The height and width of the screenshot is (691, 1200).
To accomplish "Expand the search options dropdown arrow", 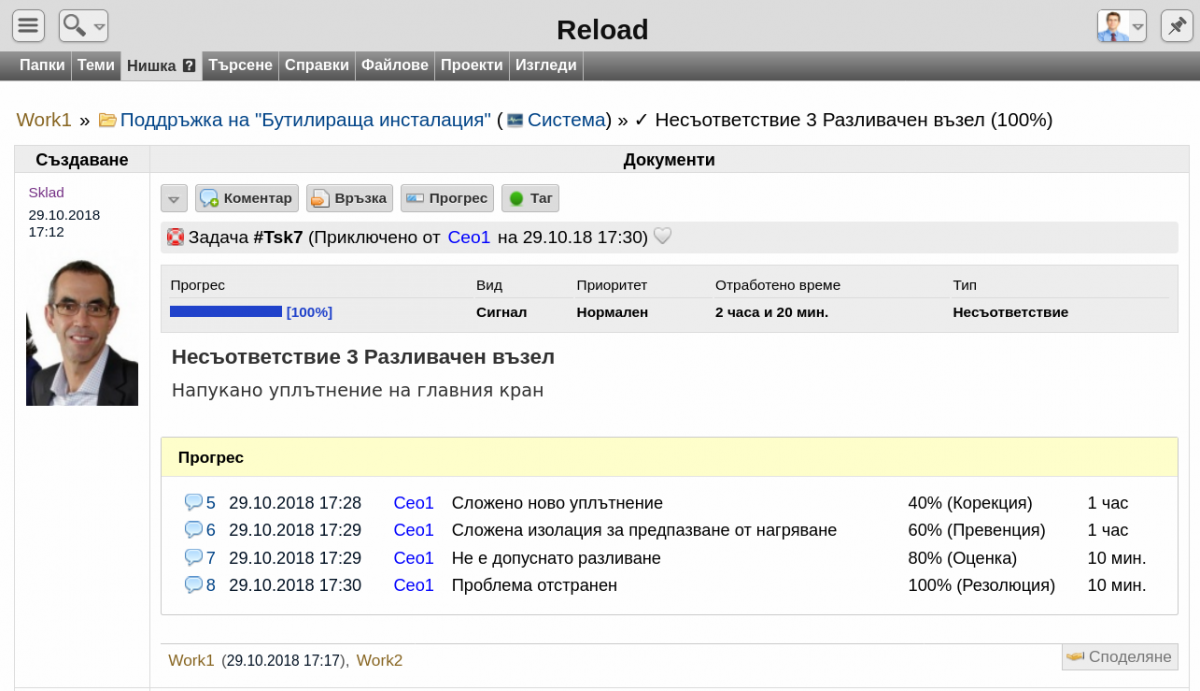I will 99,27.
